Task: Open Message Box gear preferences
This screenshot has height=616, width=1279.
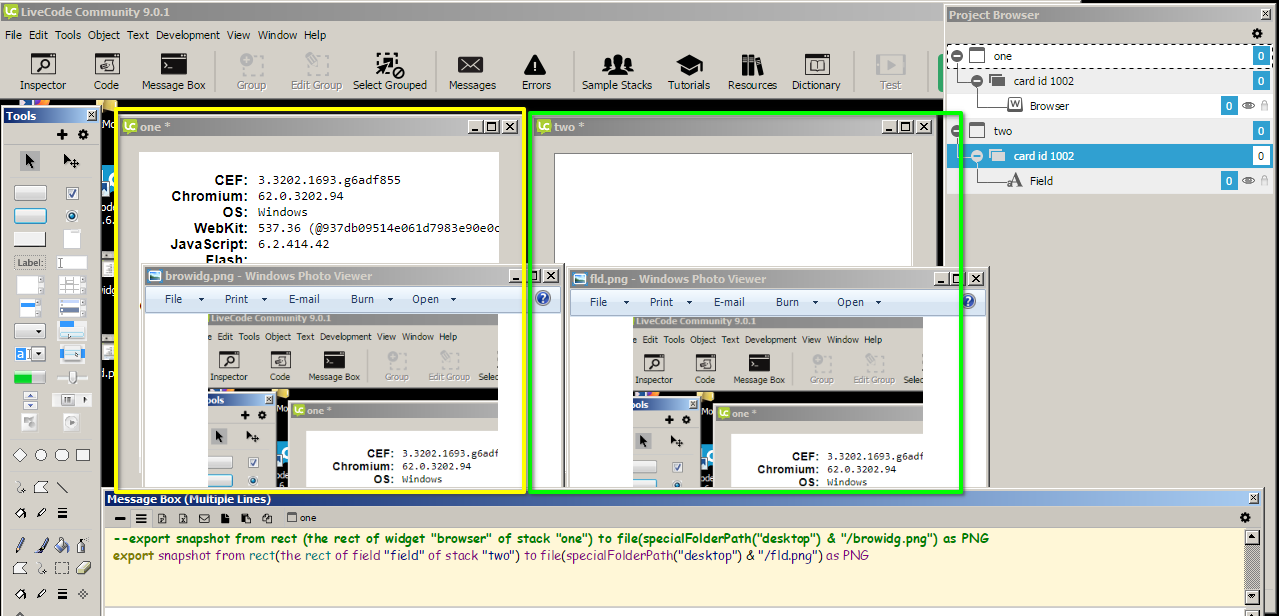Action: (x=1245, y=517)
